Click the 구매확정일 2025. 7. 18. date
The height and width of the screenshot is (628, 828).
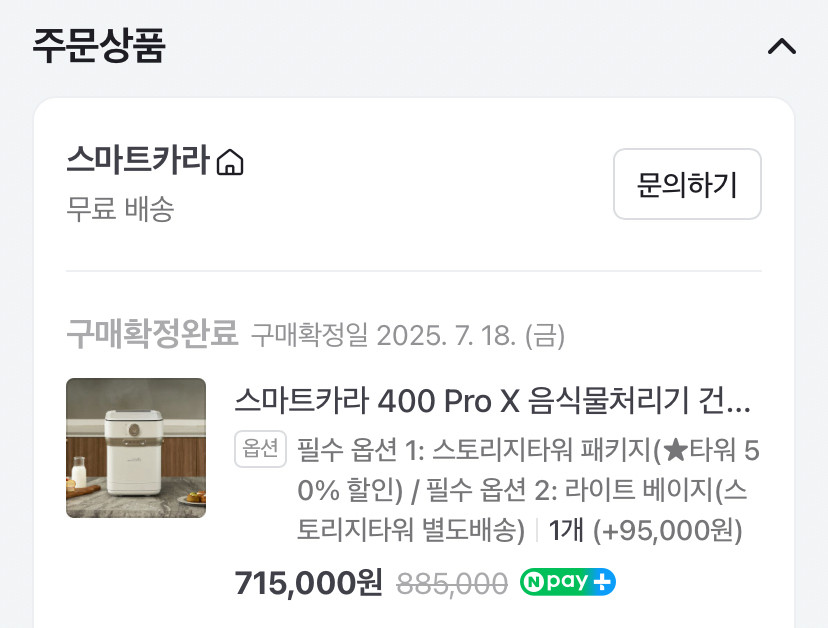coord(408,335)
